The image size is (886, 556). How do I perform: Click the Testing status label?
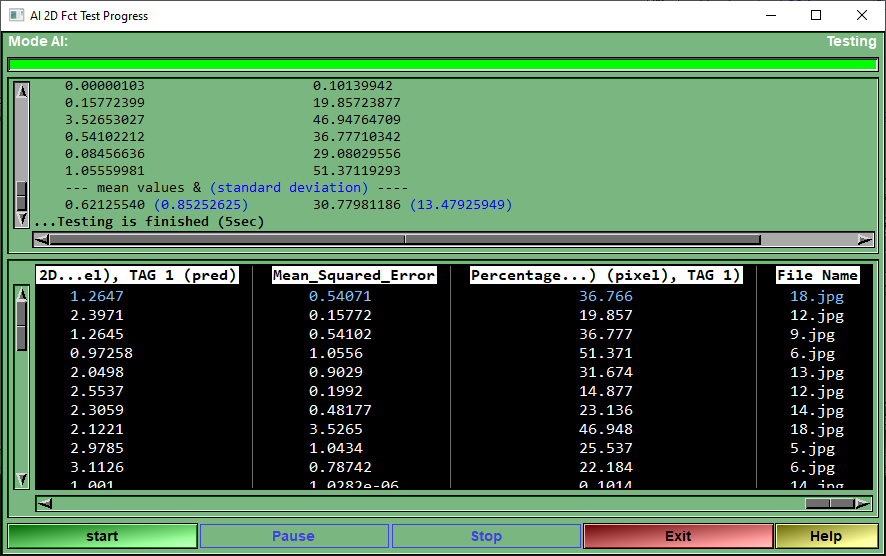tap(852, 41)
